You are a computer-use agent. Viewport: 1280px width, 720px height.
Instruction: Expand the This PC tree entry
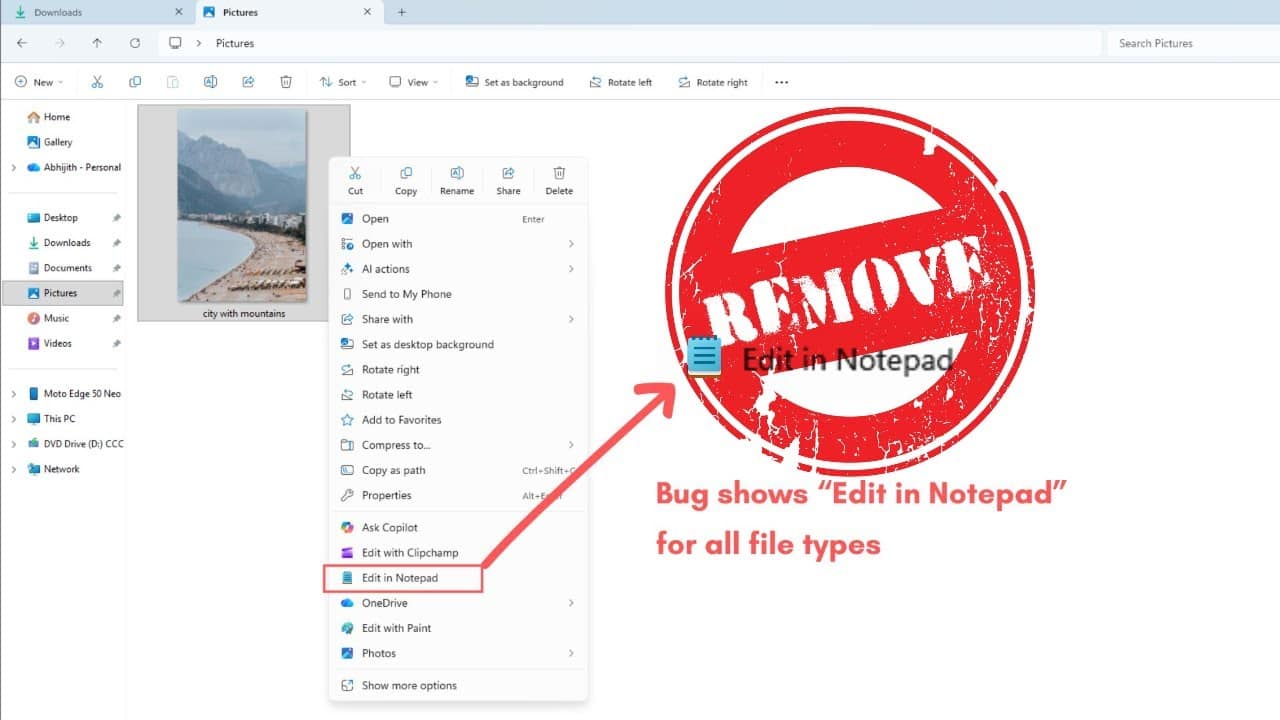[x=12, y=418]
